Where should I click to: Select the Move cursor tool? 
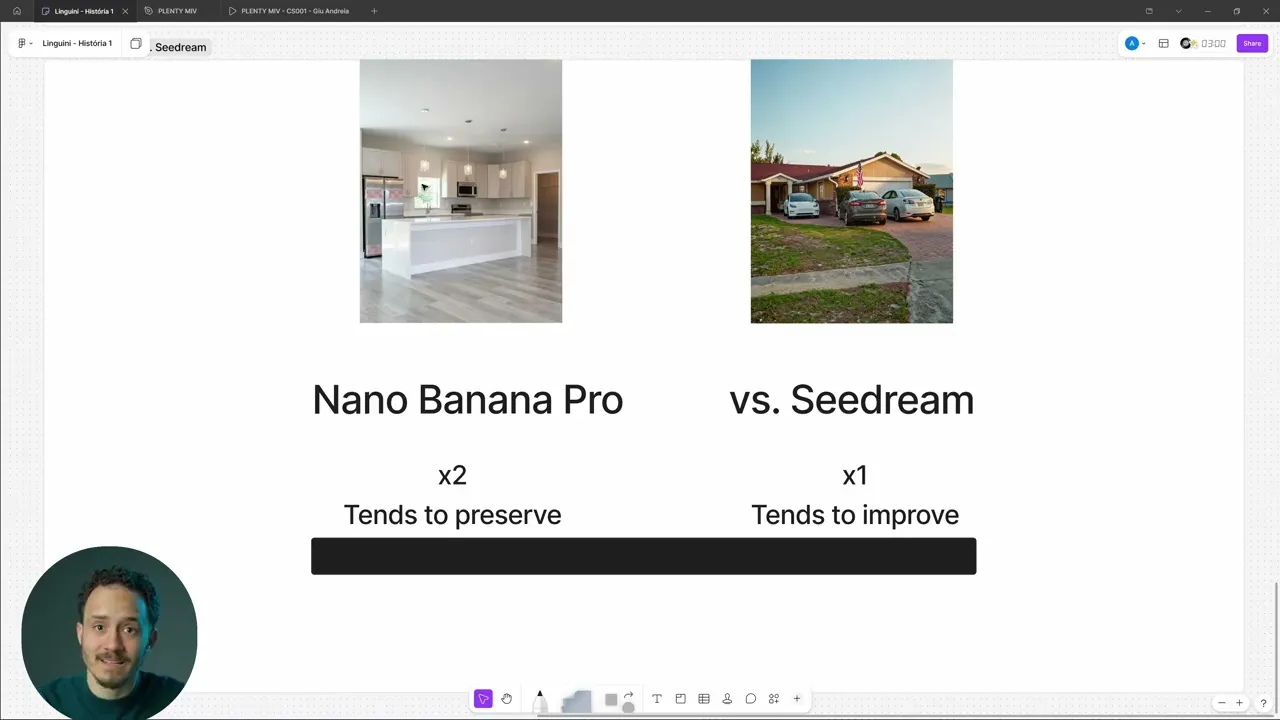[483, 699]
